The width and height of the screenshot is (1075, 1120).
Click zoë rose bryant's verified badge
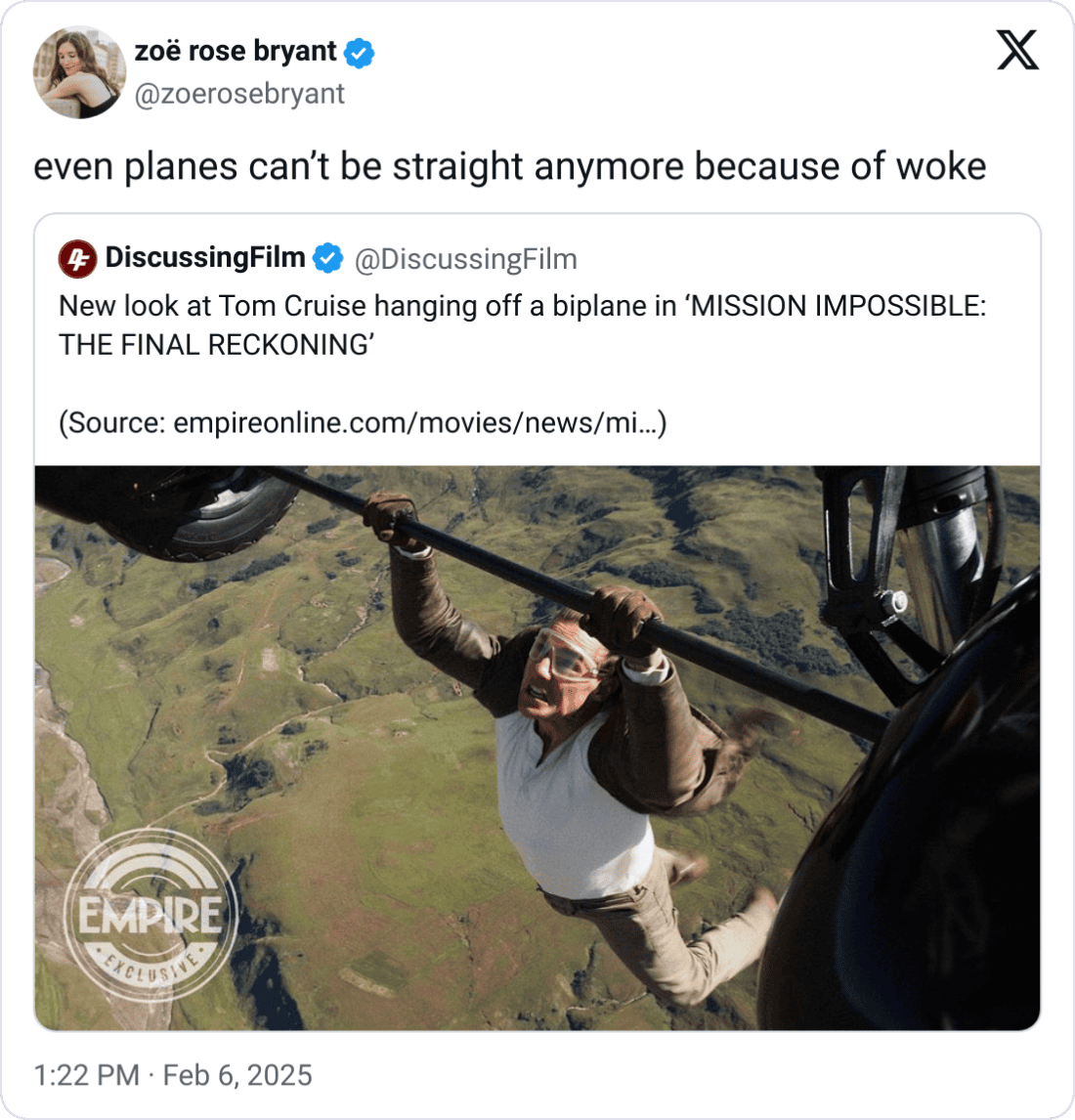[359, 53]
